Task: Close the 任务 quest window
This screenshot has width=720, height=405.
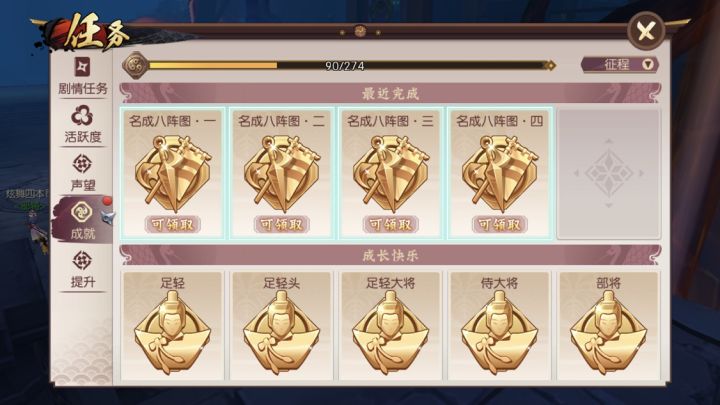Action: pyautogui.click(x=646, y=31)
